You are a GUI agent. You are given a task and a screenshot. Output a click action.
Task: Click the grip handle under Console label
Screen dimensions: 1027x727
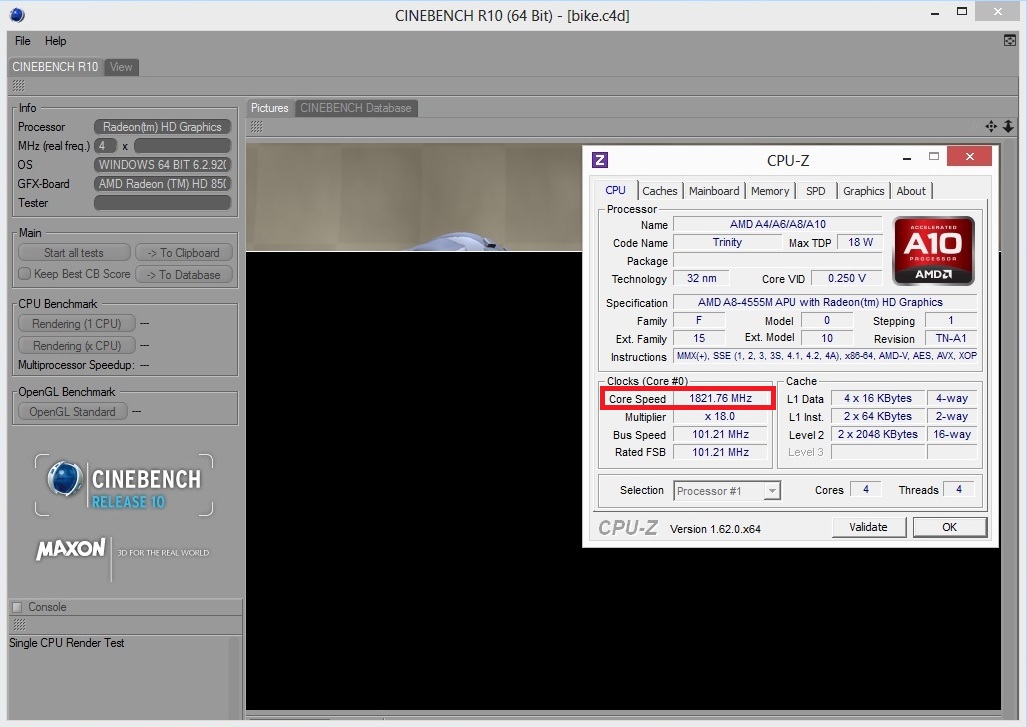[x=19, y=625]
